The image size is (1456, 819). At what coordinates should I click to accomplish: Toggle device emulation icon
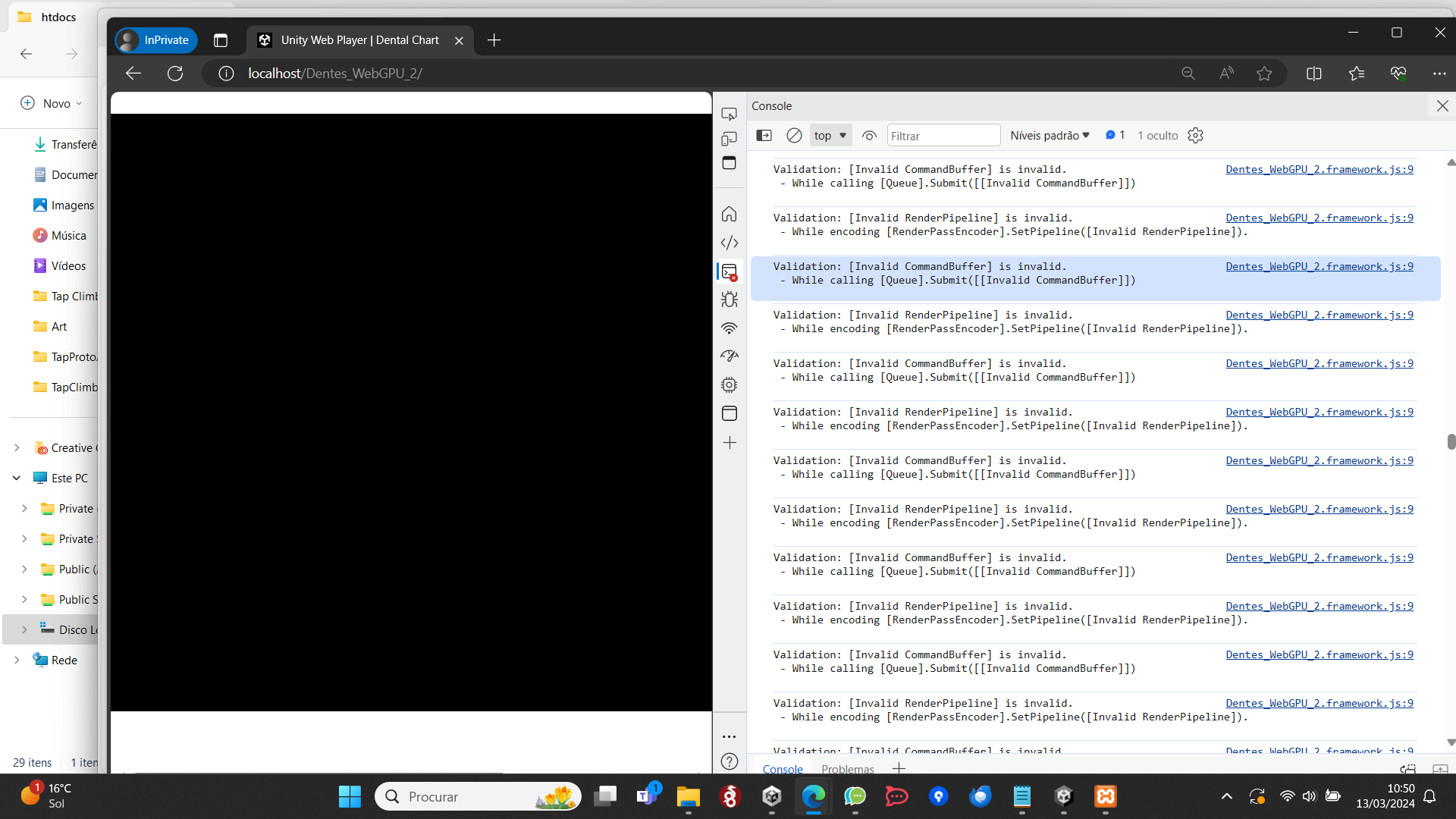(x=729, y=139)
